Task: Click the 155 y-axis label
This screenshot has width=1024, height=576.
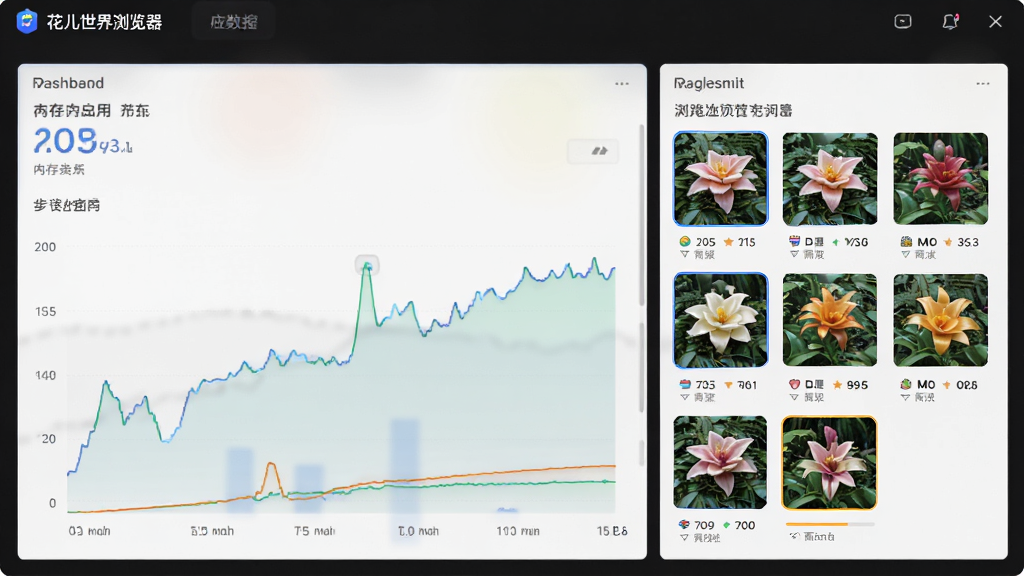Action: [45, 312]
